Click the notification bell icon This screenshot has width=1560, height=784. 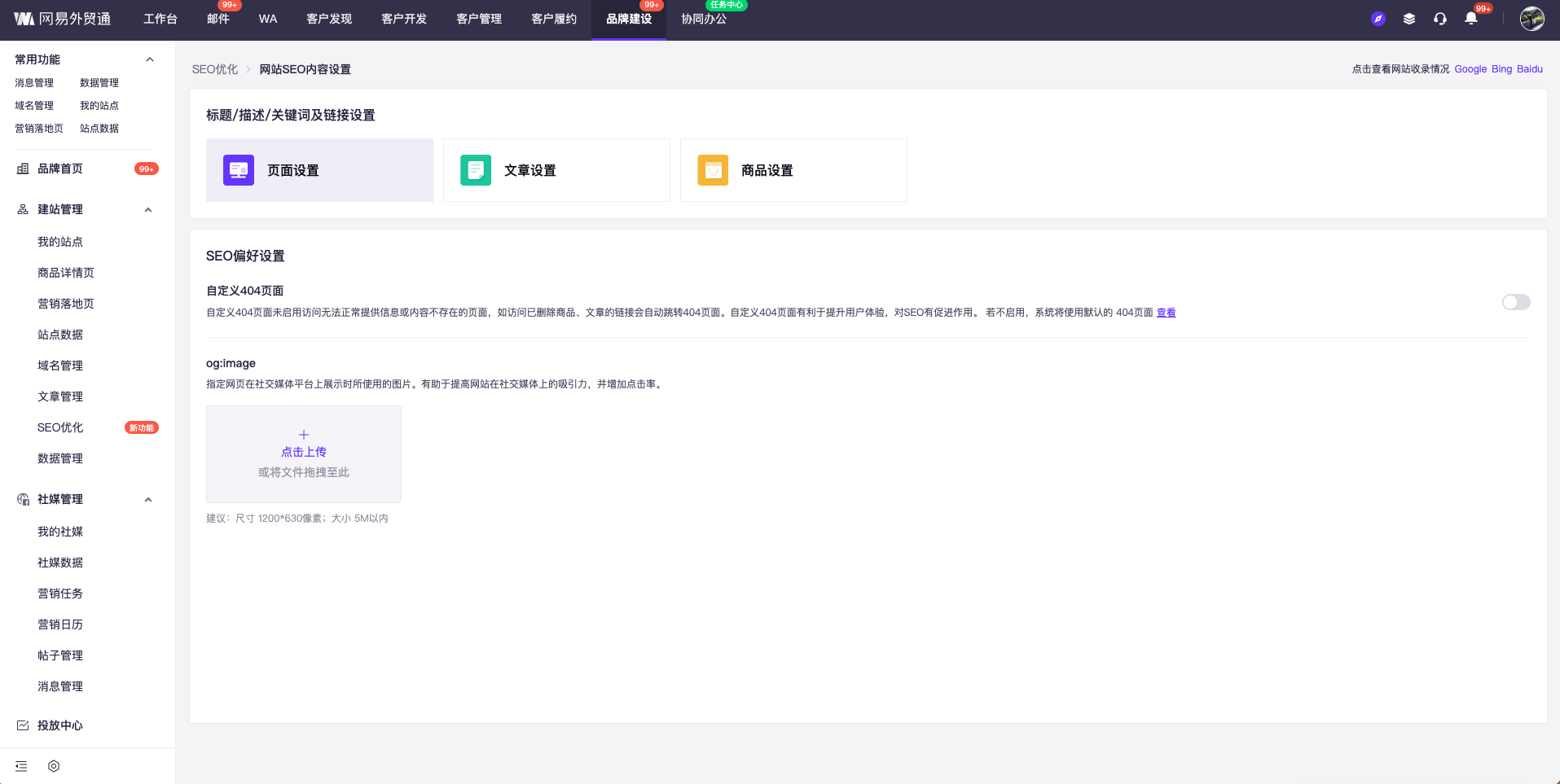click(x=1470, y=19)
